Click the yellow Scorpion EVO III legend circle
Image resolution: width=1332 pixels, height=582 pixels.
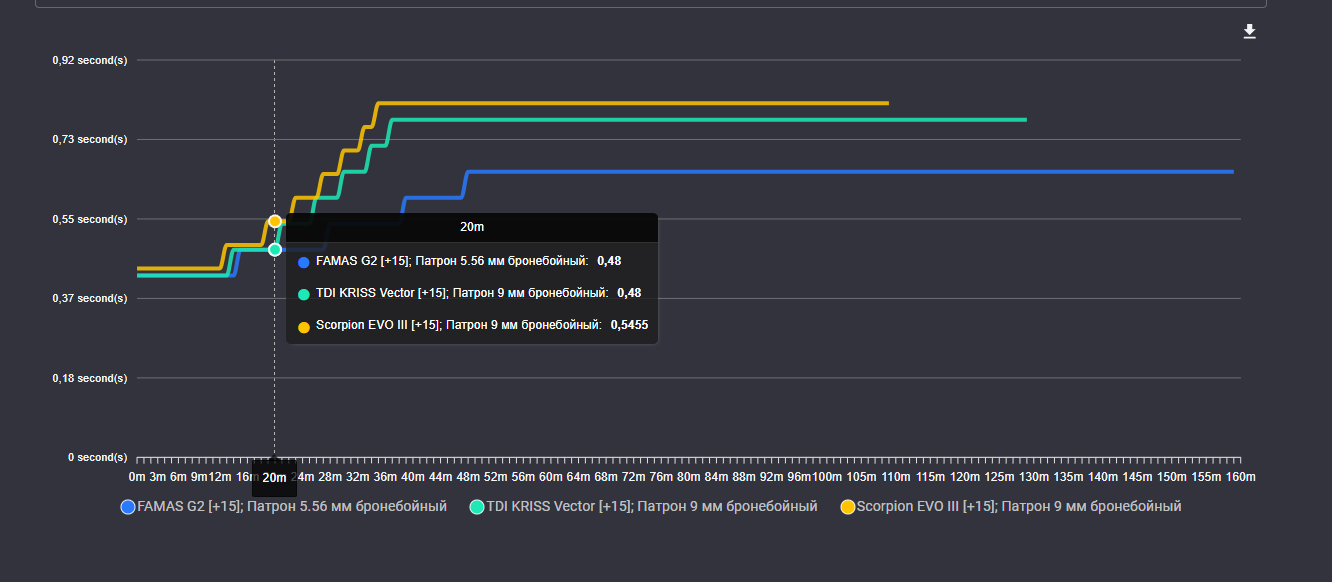pyautogui.click(x=847, y=507)
